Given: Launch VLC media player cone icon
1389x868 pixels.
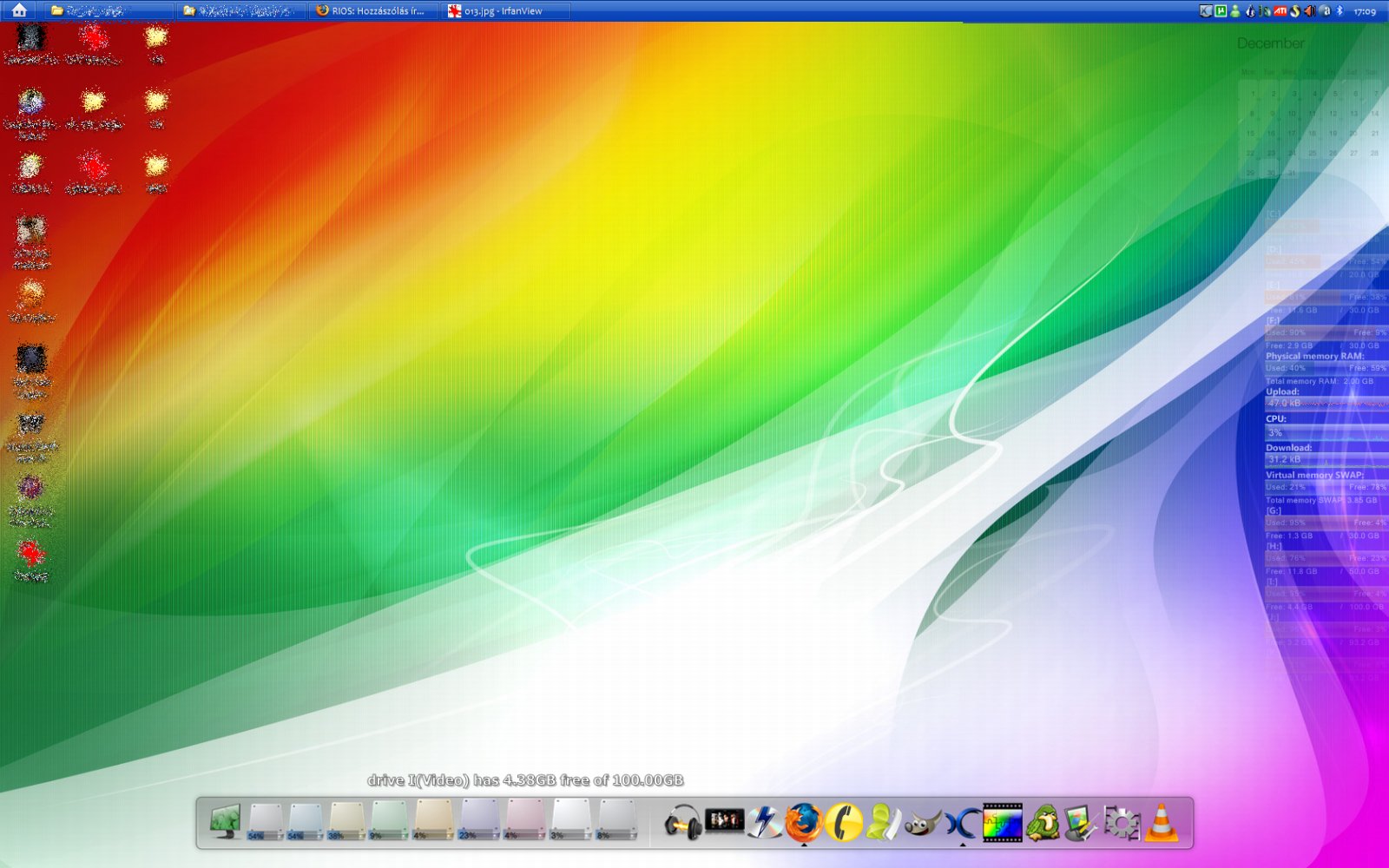Looking at the screenshot, I should [x=1162, y=823].
